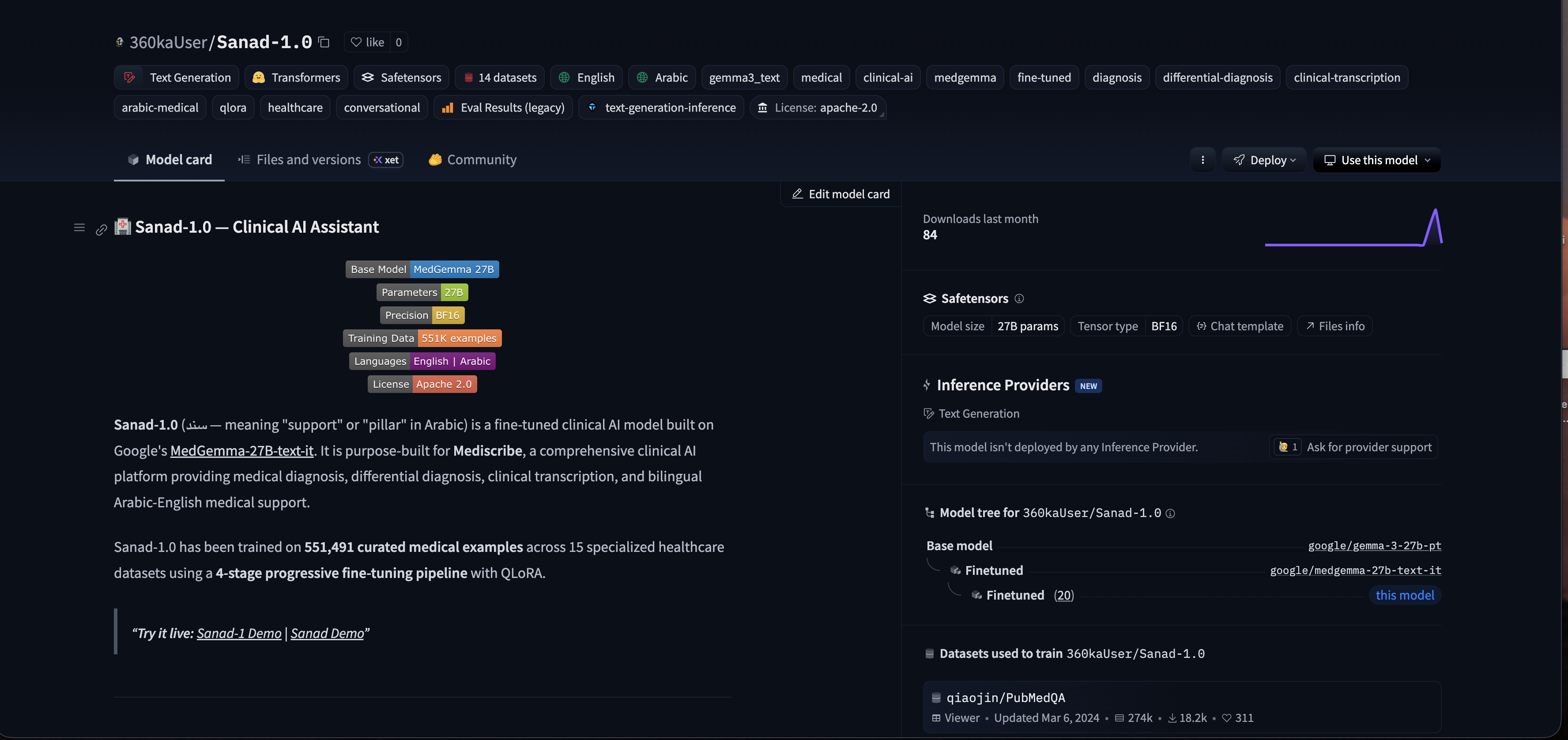
Task: Click the downloads last month chart
Action: click(1354, 227)
